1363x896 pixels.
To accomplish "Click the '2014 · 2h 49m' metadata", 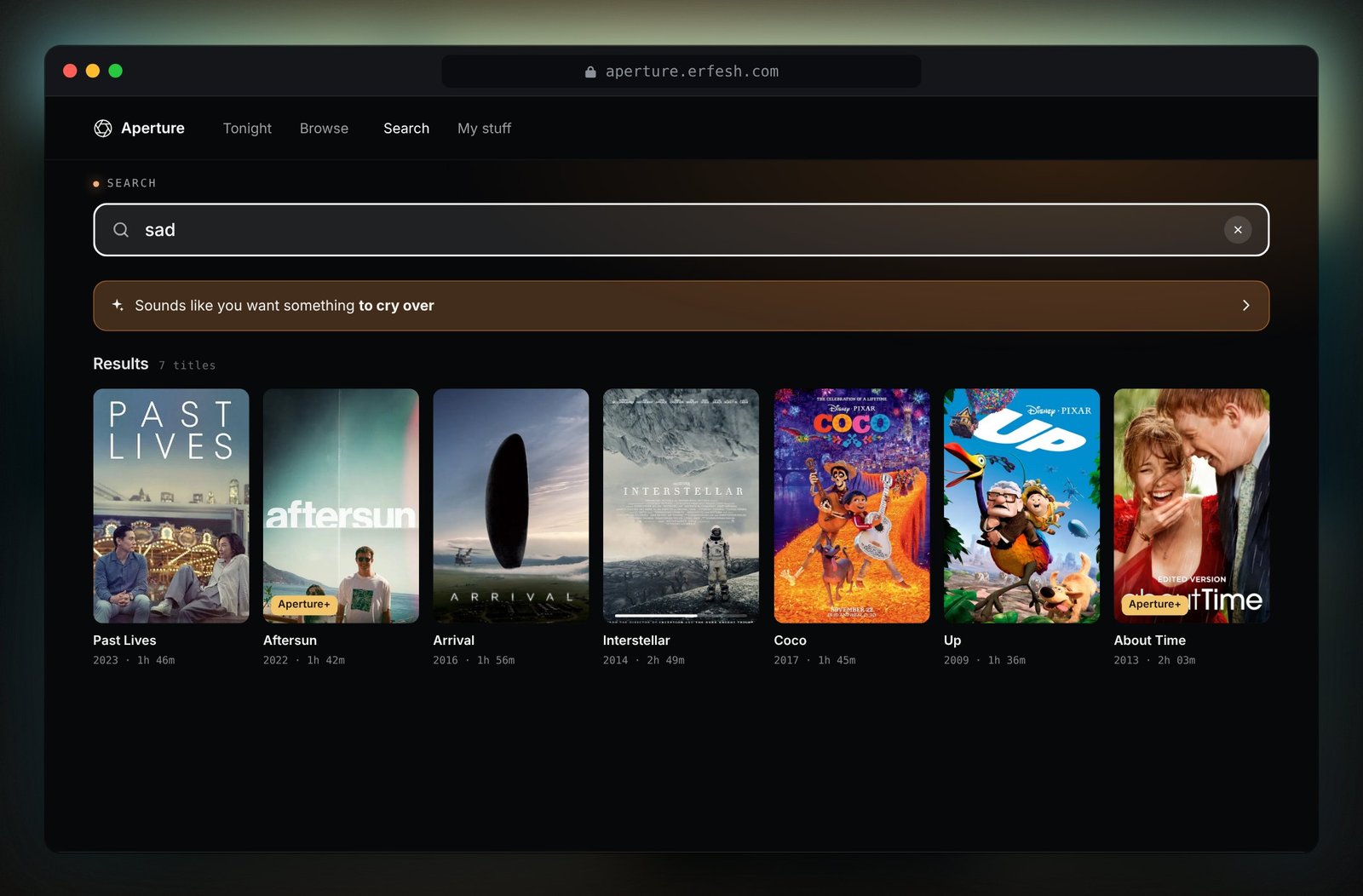I will pyautogui.click(x=643, y=660).
